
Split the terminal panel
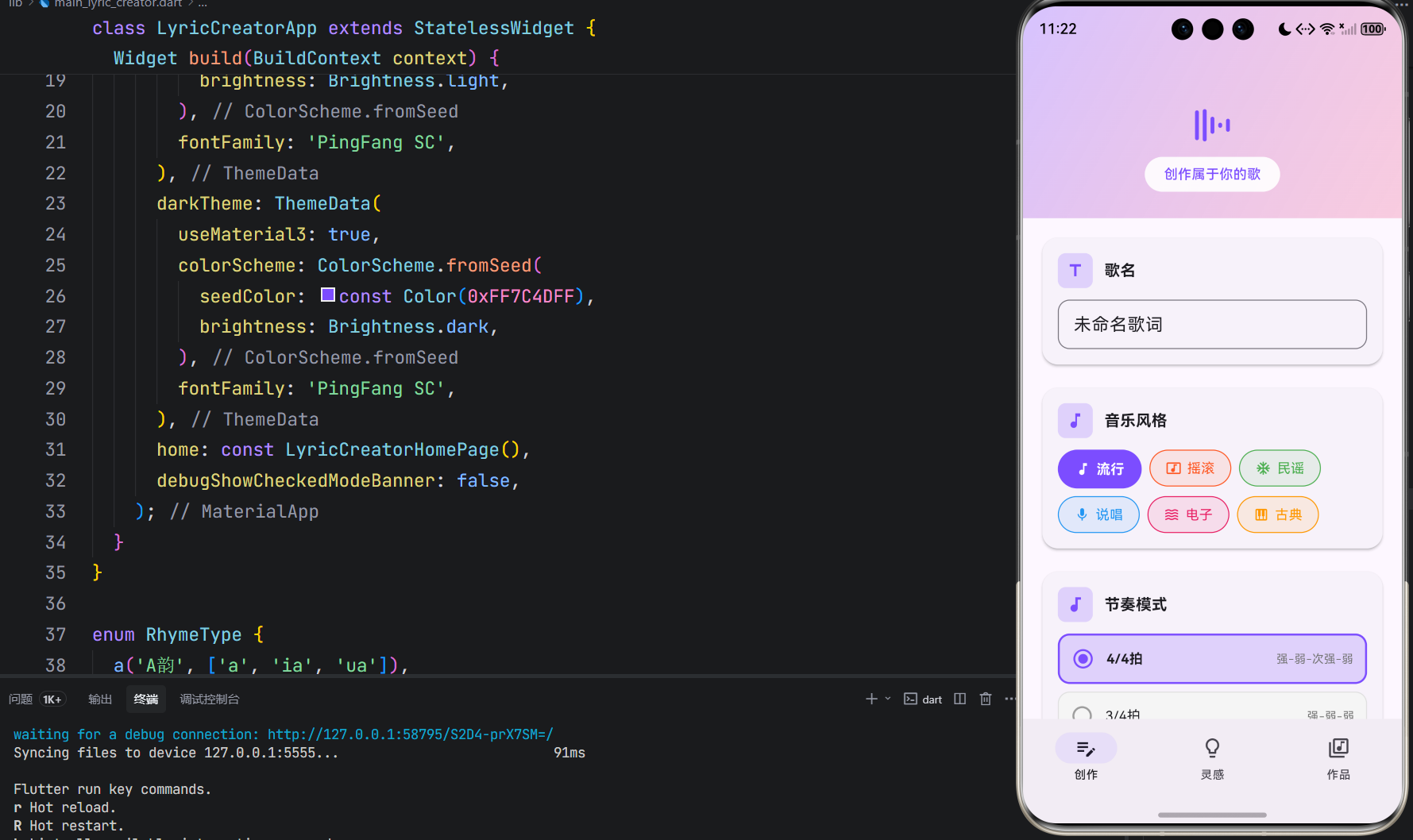[x=960, y=699]
